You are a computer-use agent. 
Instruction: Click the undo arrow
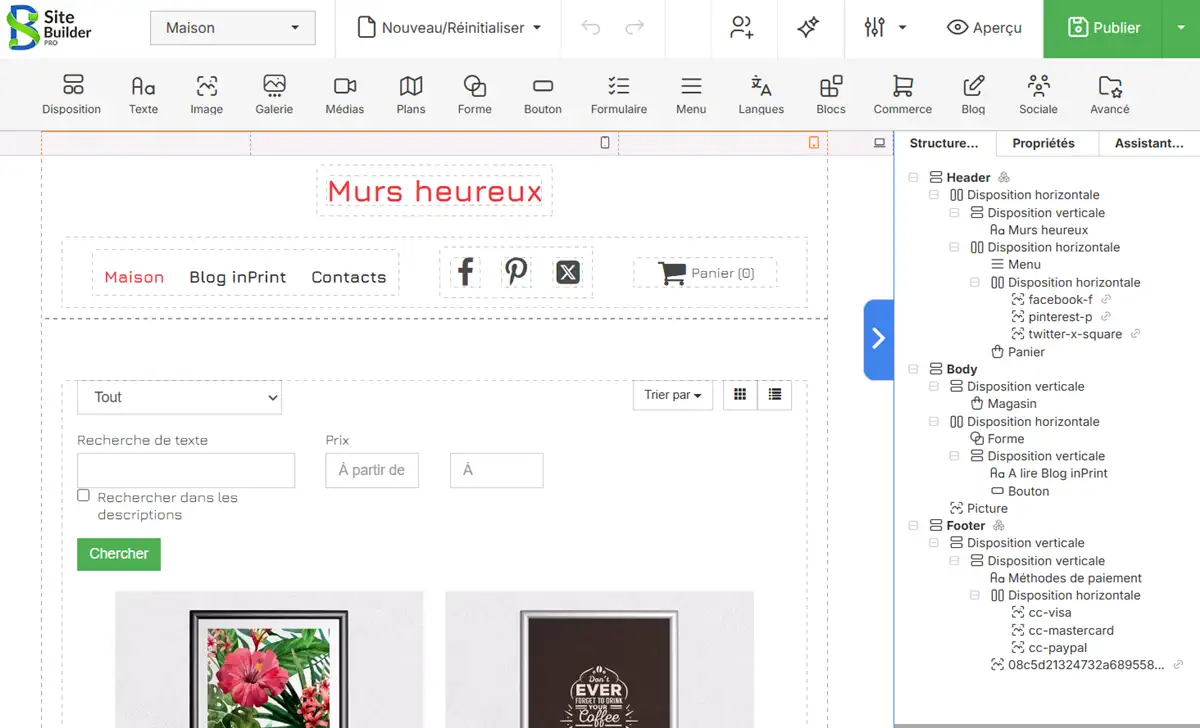click(x=591, y=28)
